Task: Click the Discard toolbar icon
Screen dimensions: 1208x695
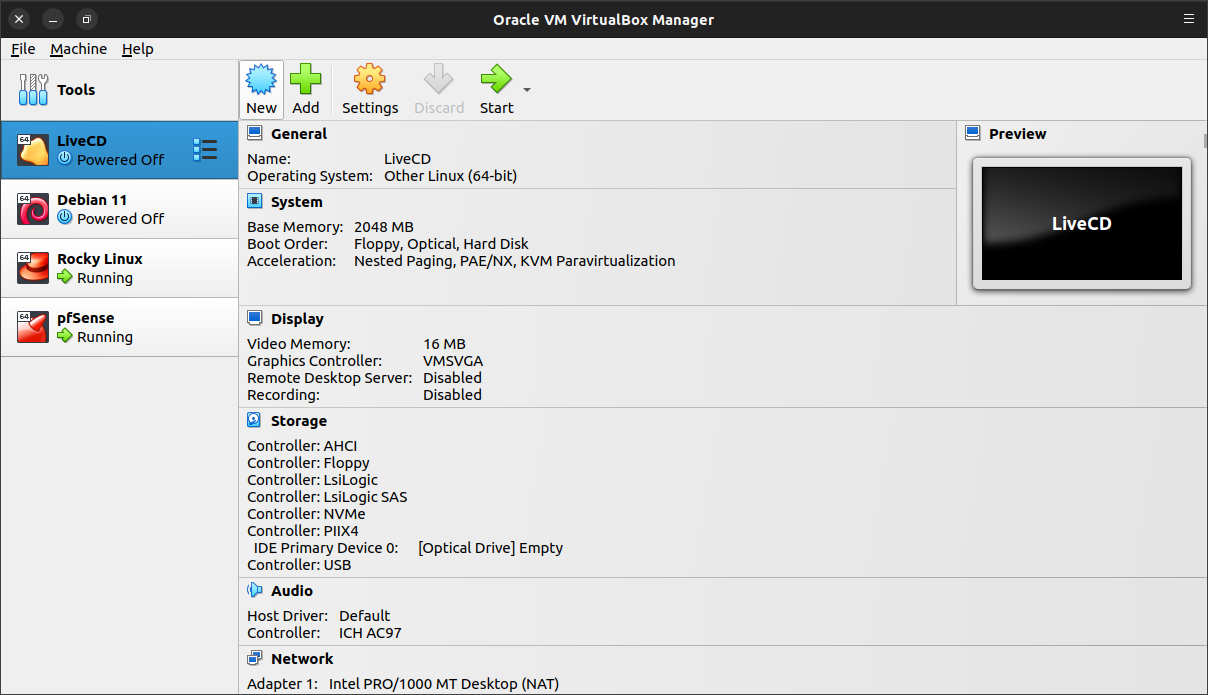Action: click(x=439, y=79)
